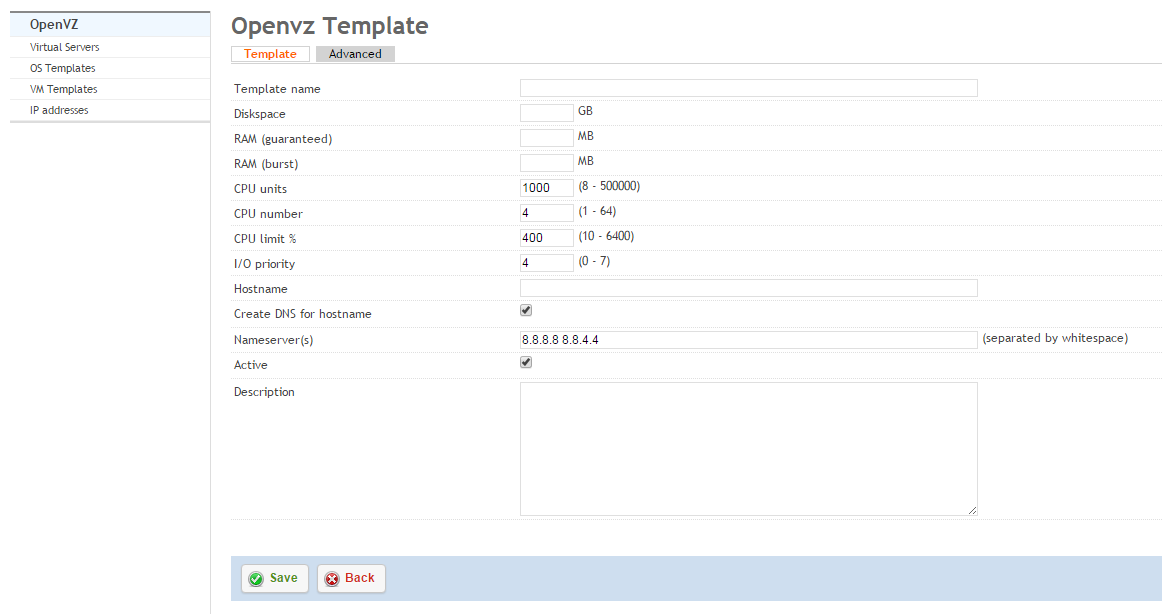Click inside the Description text area

point(748,449)
